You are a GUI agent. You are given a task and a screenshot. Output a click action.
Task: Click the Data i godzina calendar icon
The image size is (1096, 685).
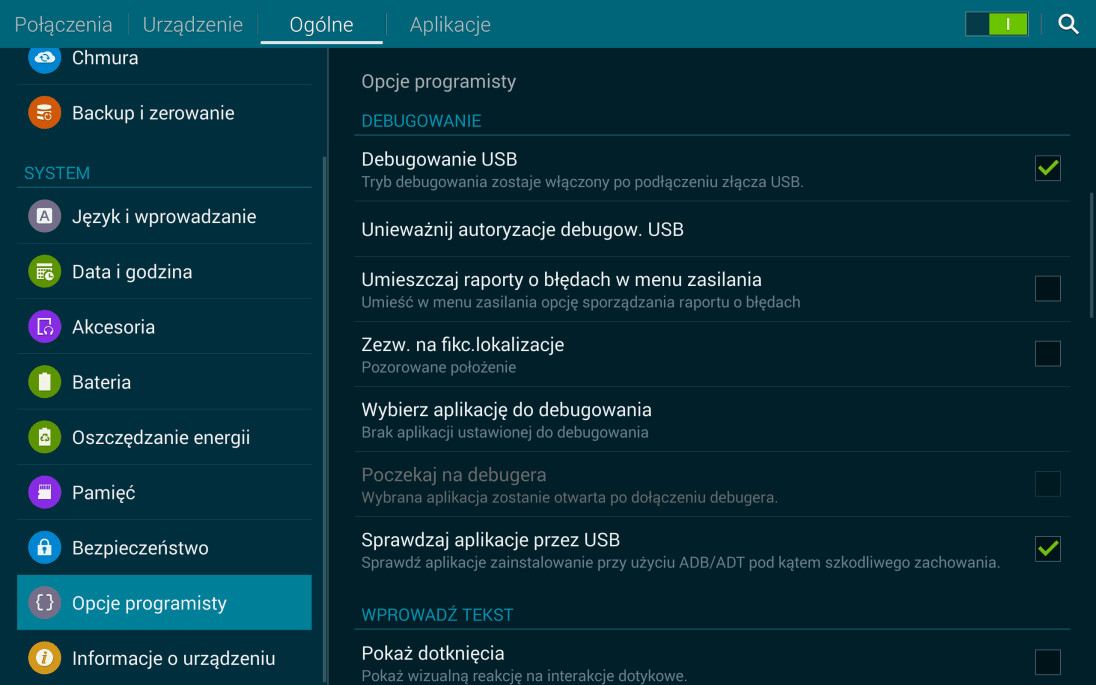(45, 271)
